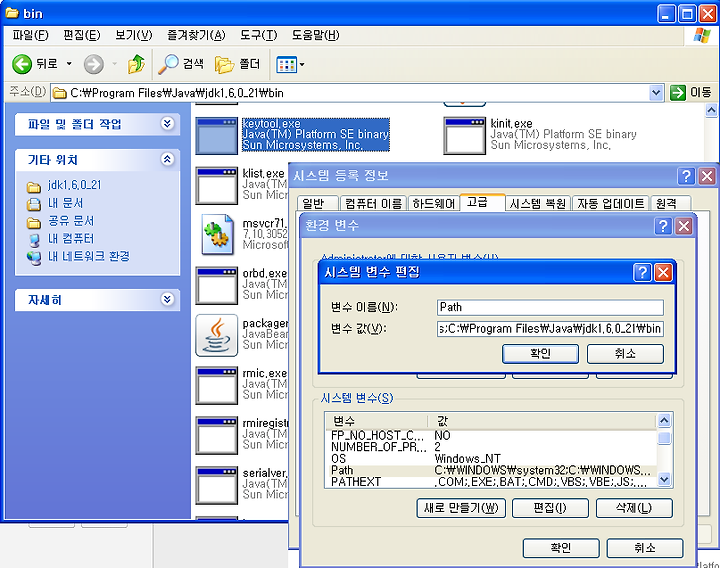Click help icon in Environment Variables dialog
The image size is (720, 568).
663,225
